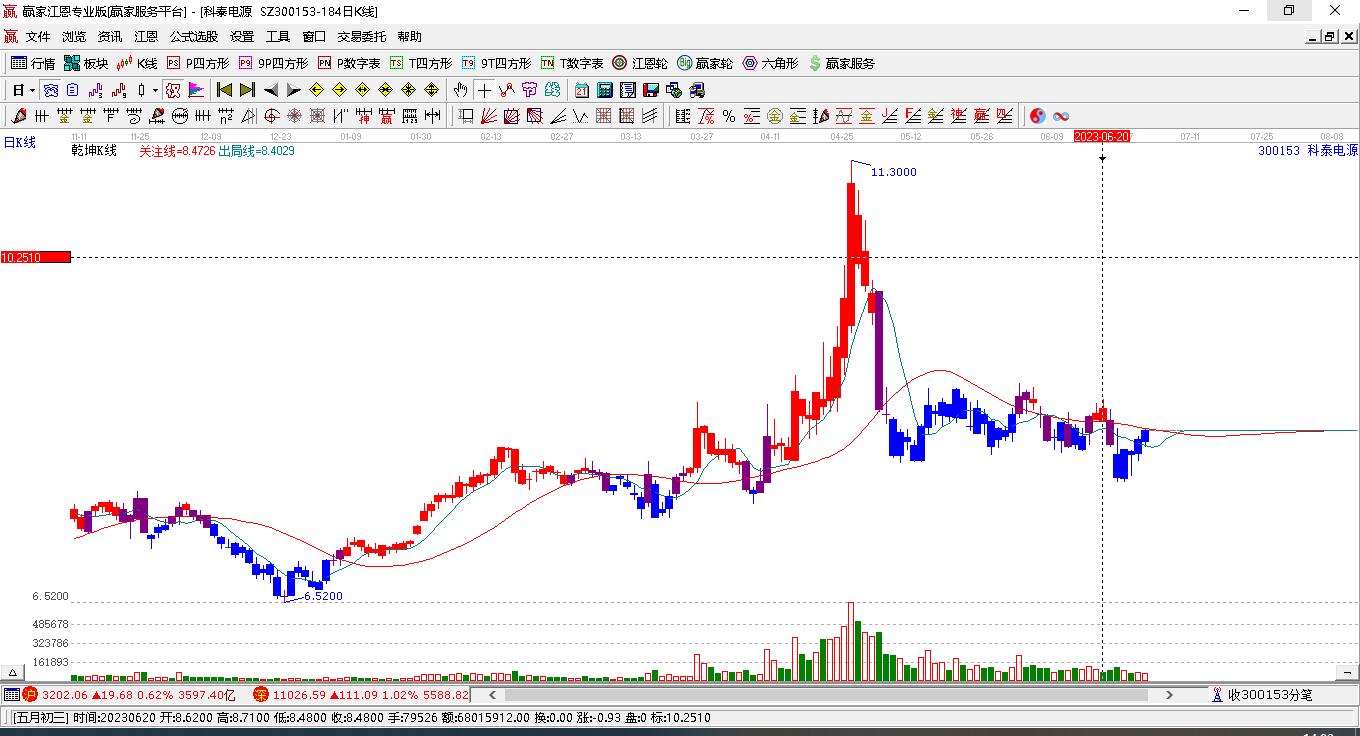Screen dimensions: 1360x736
Task: Click the infinity loop icon
Action: pos(1061,116)
